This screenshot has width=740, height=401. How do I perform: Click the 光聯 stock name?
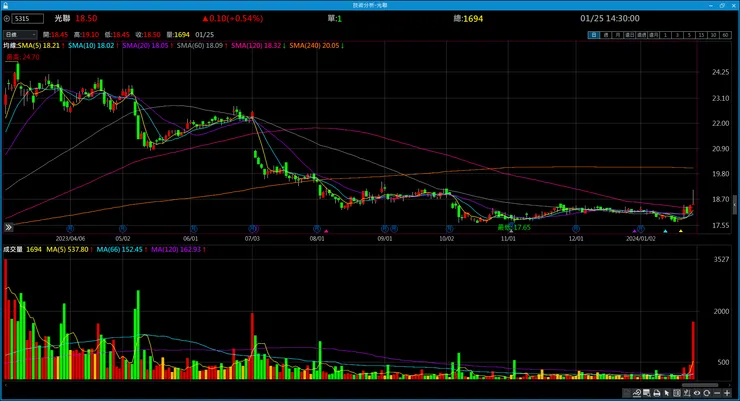point(62,18)
